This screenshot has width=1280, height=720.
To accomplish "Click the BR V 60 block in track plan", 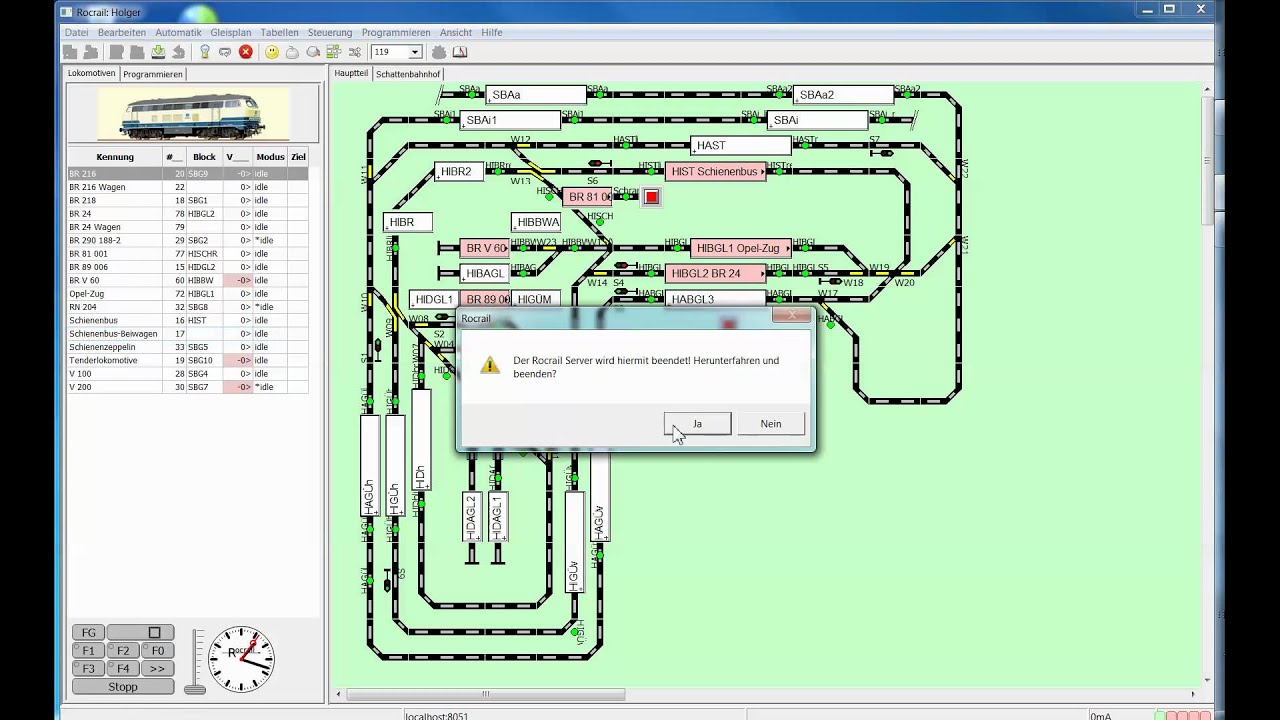I will 487,248.
